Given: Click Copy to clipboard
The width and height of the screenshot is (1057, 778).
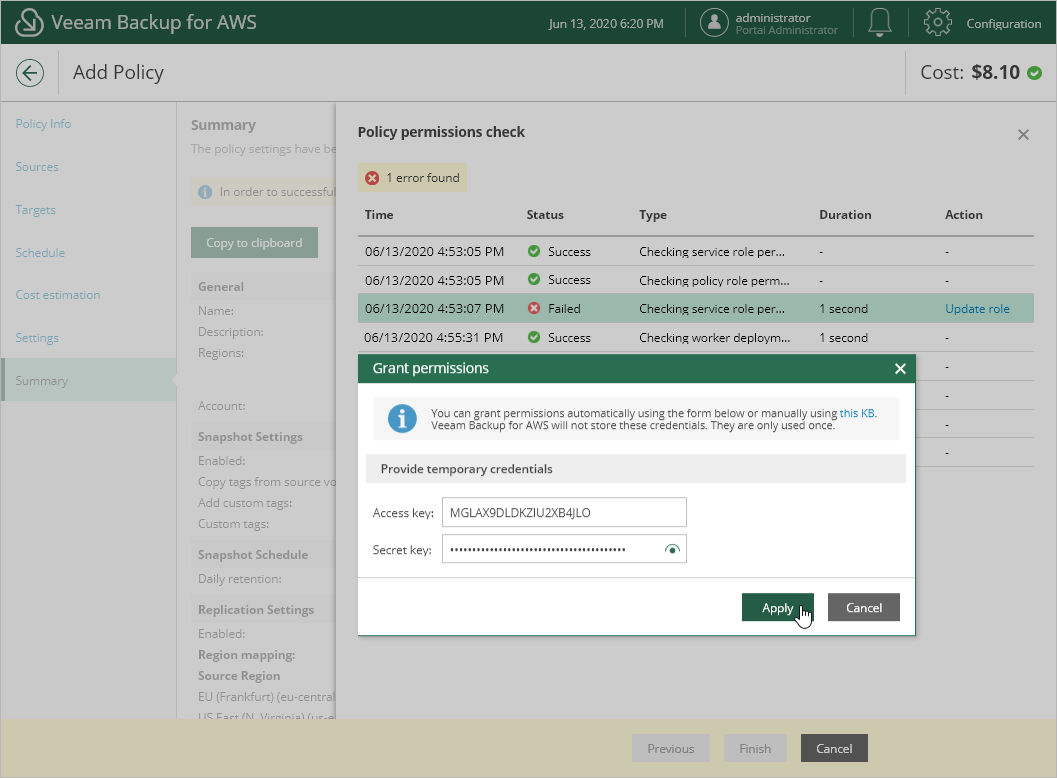Looking at the screenshot, I should [x=254, y=243].
